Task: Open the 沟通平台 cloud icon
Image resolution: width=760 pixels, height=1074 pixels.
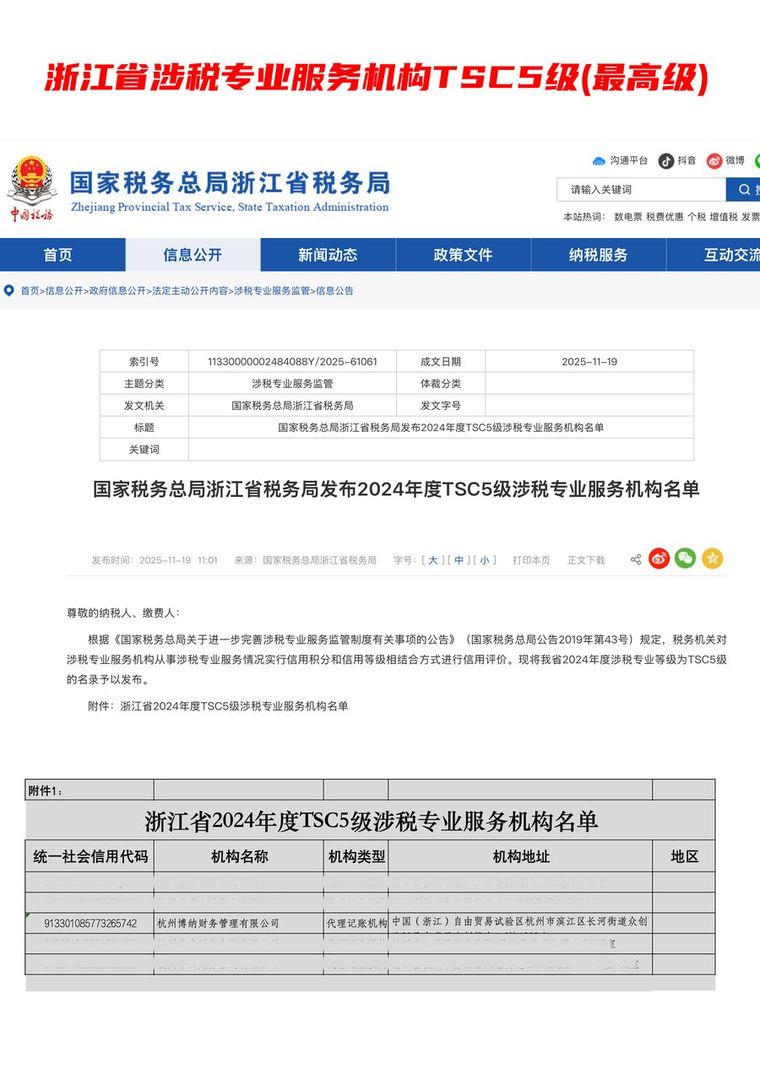Action: [599, 161]
